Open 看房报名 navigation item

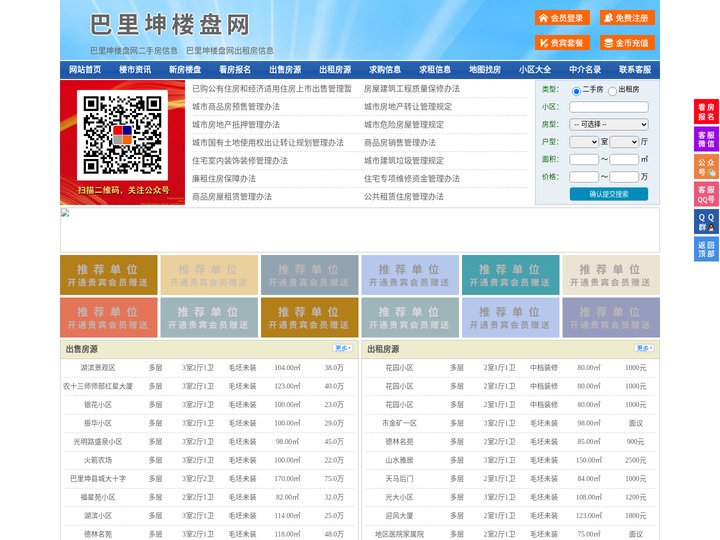point(235,70)
